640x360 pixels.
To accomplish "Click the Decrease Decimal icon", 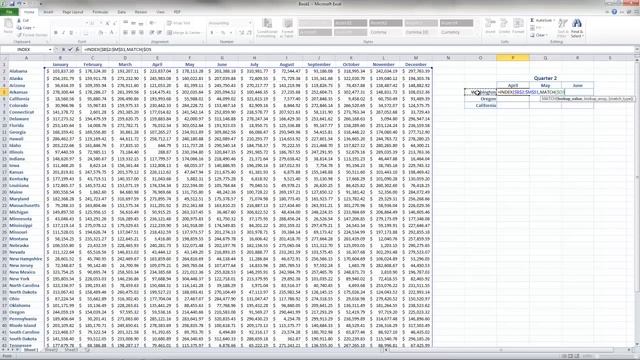I will coord(249,33).
